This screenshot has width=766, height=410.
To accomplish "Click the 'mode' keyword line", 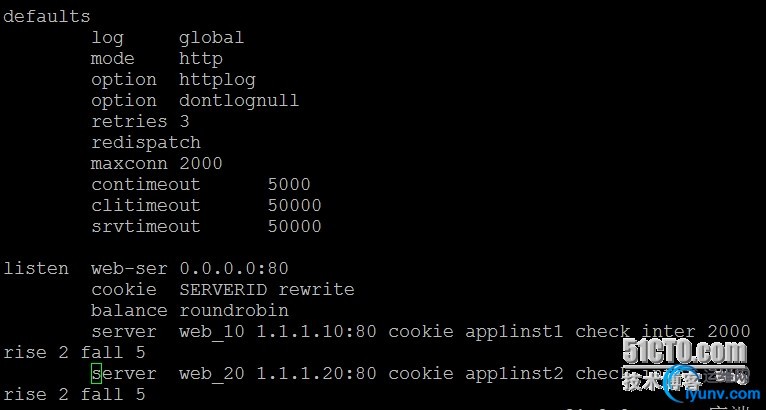I will (112, 59).
